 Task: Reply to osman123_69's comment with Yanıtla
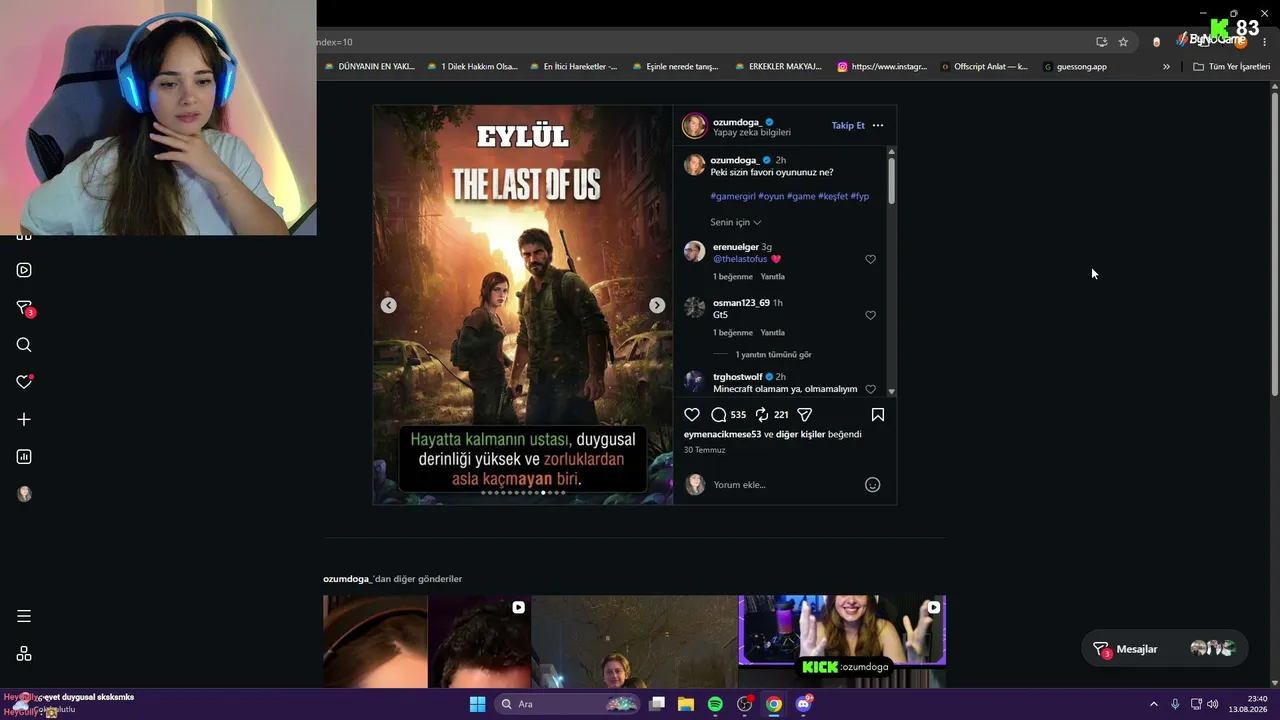coord(772,333)
